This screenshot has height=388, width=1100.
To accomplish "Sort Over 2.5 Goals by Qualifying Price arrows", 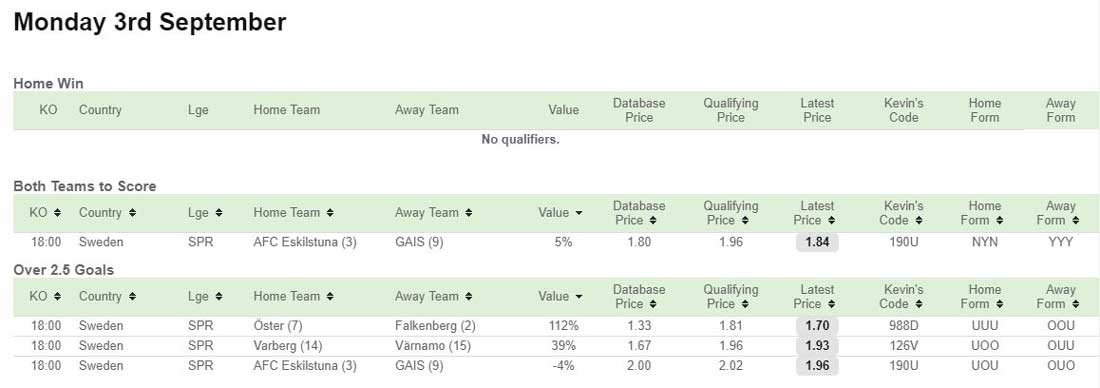I will (x=744, y=304).
